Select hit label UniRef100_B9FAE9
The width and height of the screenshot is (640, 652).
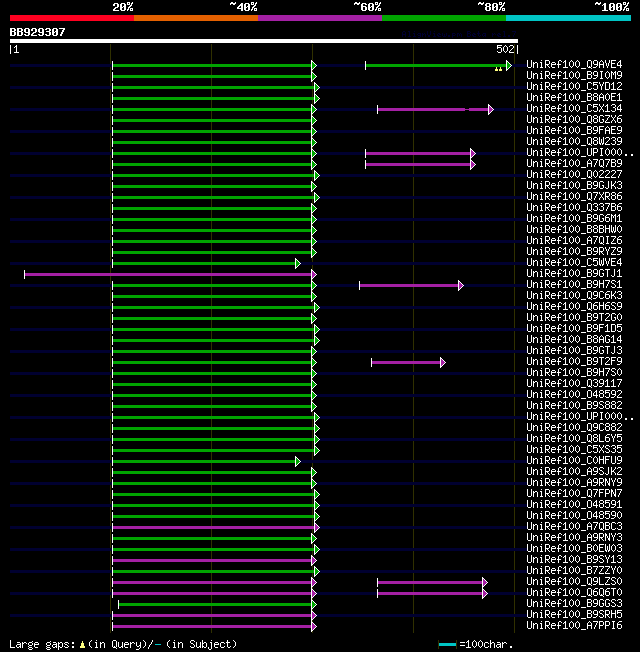[574, 131]
